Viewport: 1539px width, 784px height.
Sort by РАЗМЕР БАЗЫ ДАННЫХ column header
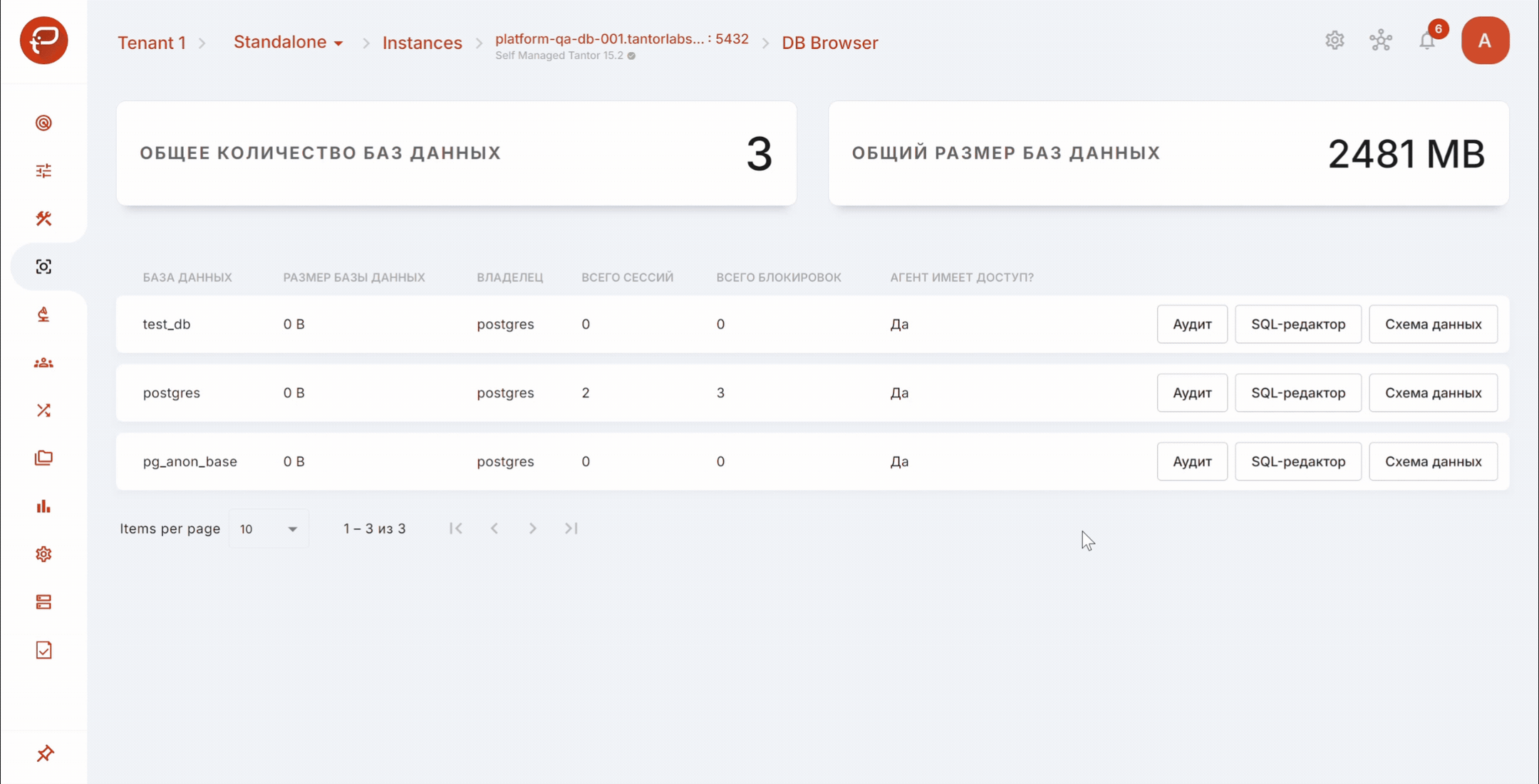pyautogui.click(x=354, y=277)
